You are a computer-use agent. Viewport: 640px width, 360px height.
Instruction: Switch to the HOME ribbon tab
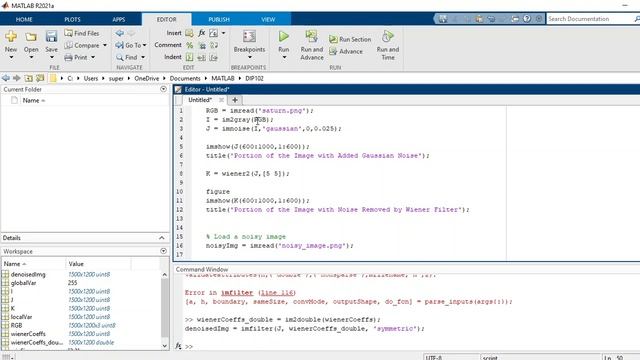[x=24, y=19]
